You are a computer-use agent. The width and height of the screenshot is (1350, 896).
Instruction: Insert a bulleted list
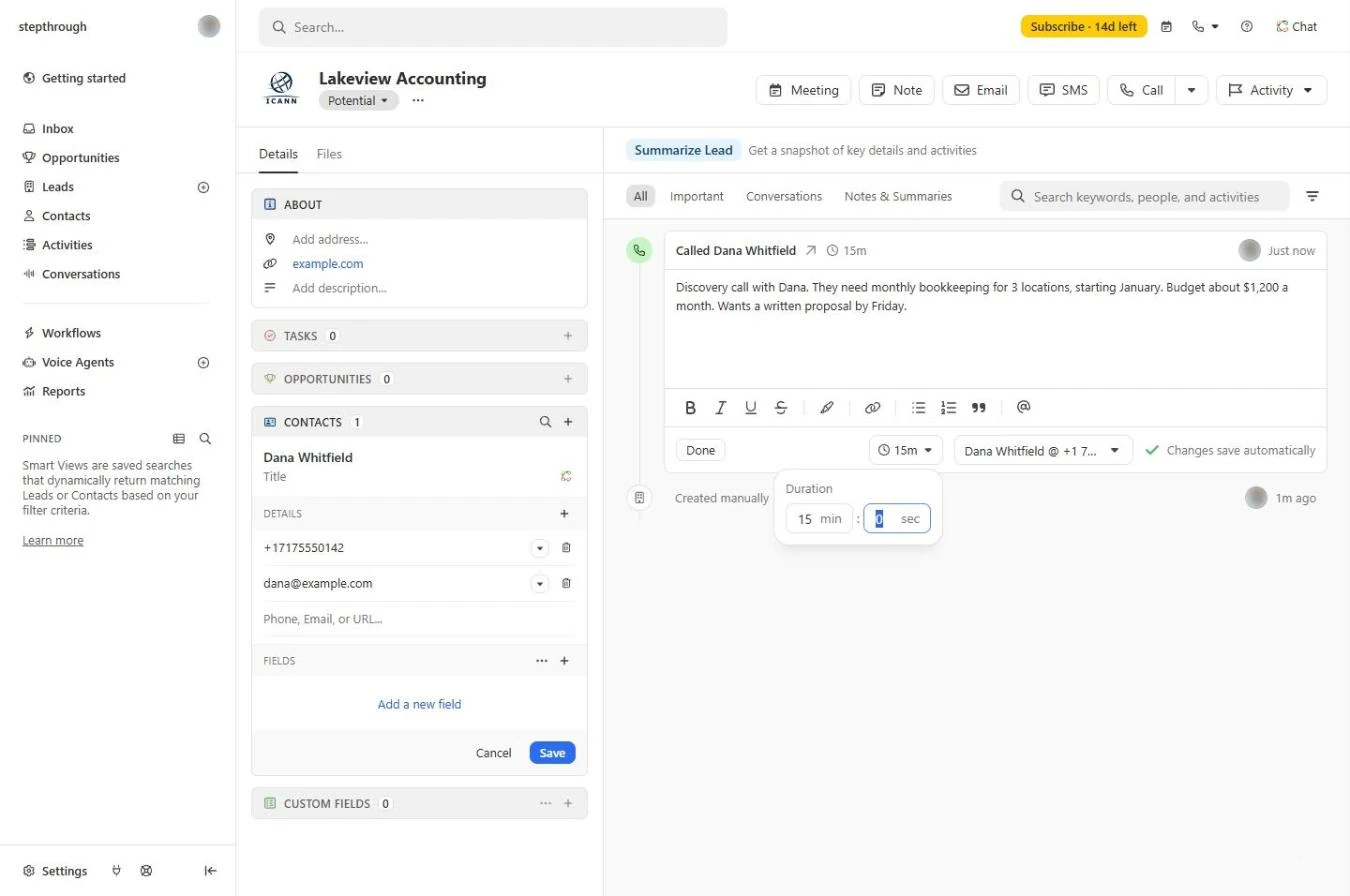click(x=919, y=408)
